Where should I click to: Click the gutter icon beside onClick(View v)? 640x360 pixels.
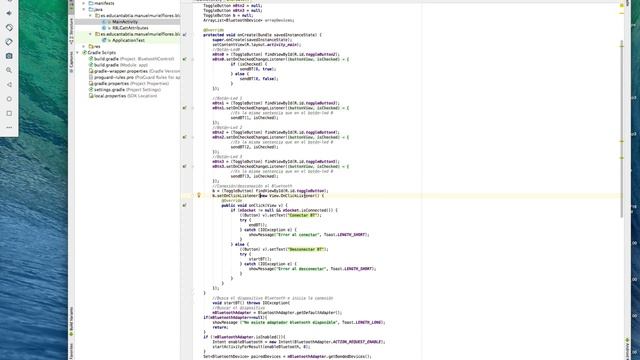(x=184, y=205)
